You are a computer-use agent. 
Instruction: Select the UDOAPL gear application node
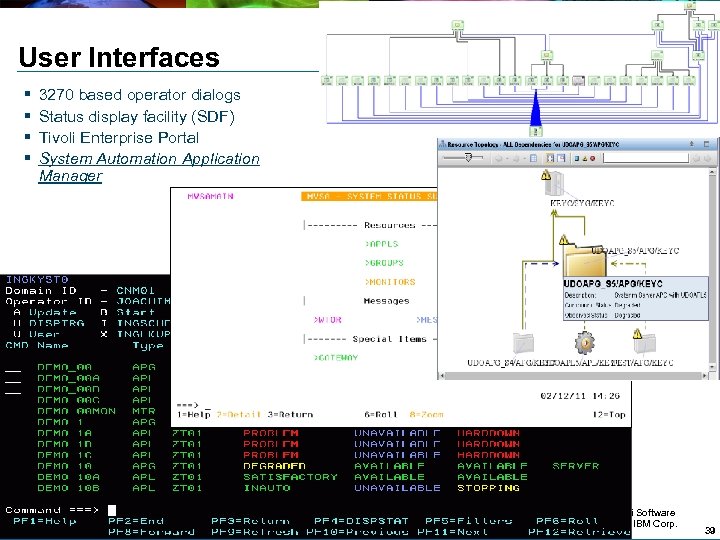pyautogui.click(x=585, y=343)
